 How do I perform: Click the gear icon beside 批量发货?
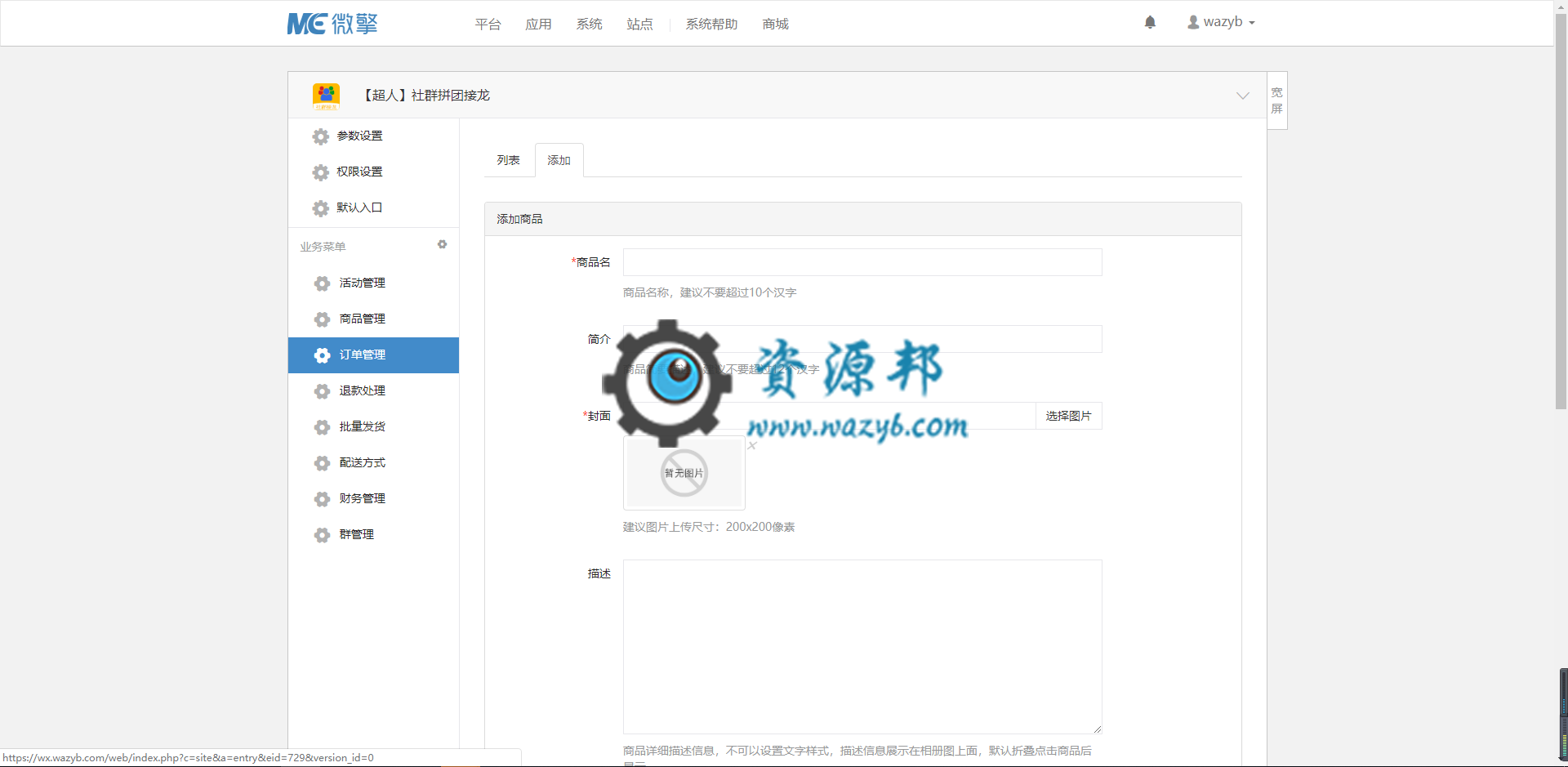pos(323,427)
